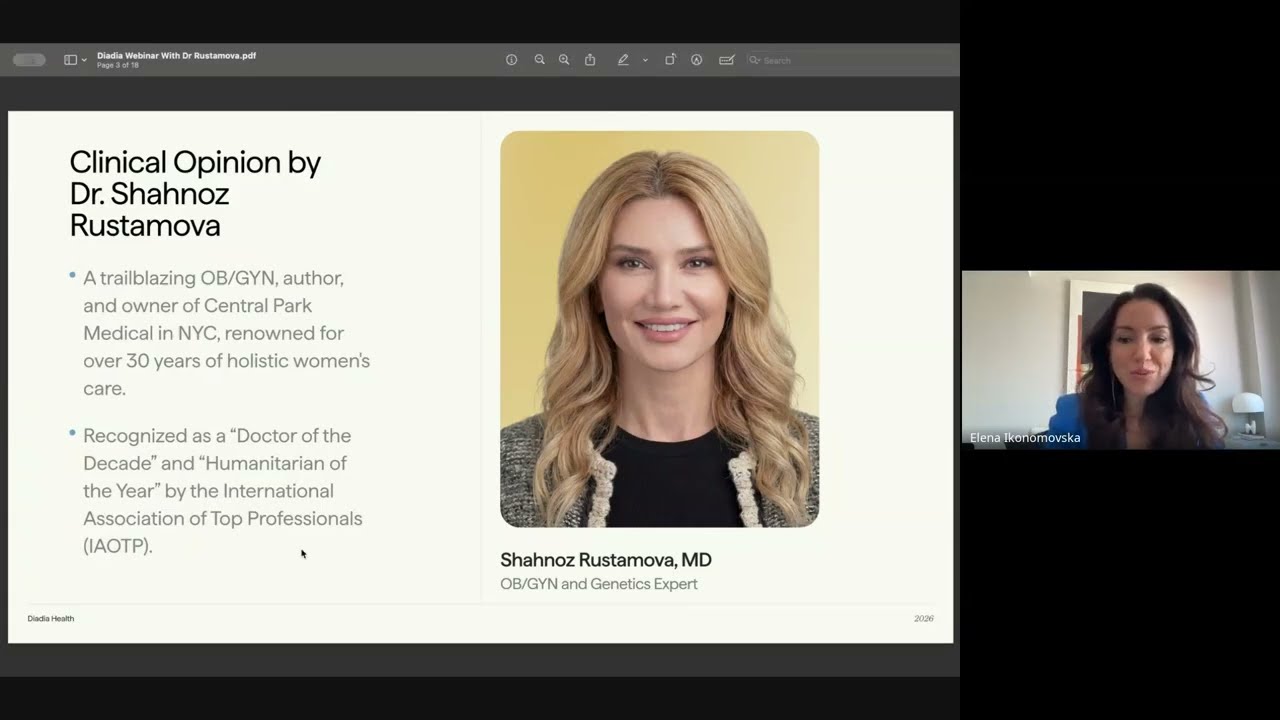Screen dimensions: 1280x720
Task: Show the Markup toolbar
Action: (x=696, y=60)
